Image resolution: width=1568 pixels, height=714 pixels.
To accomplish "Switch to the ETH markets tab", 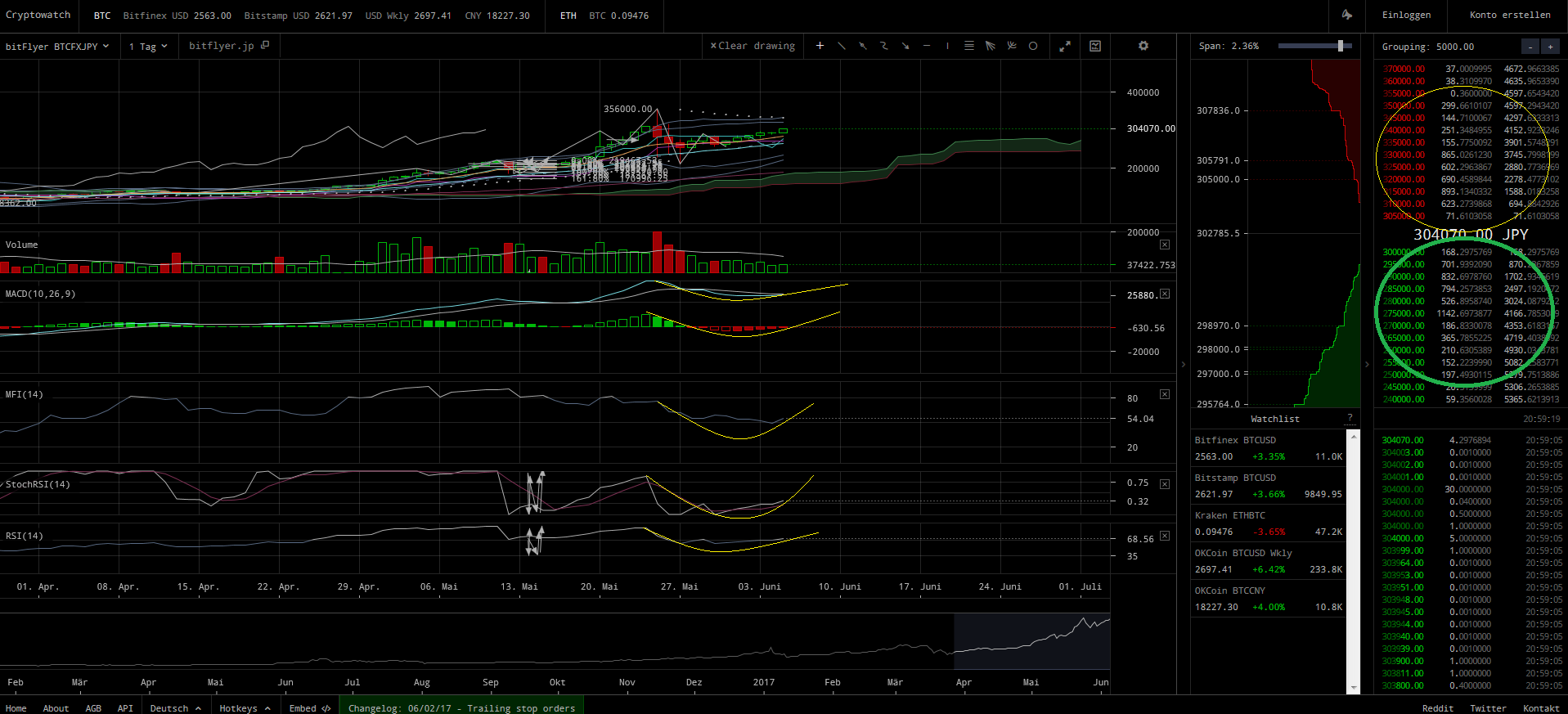I will pyautogui.click(x=568, y=16).
